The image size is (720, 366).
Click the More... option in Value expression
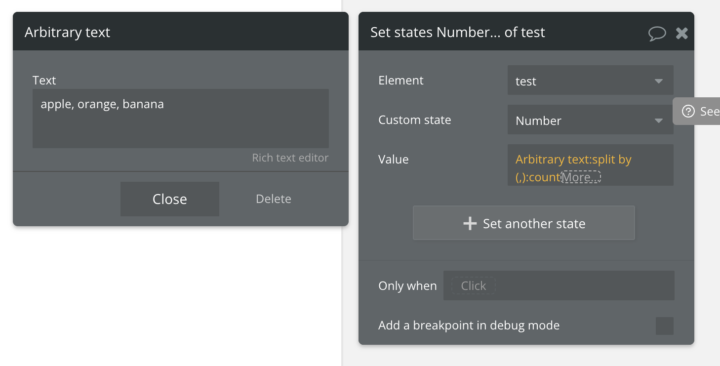coord(581,177)
